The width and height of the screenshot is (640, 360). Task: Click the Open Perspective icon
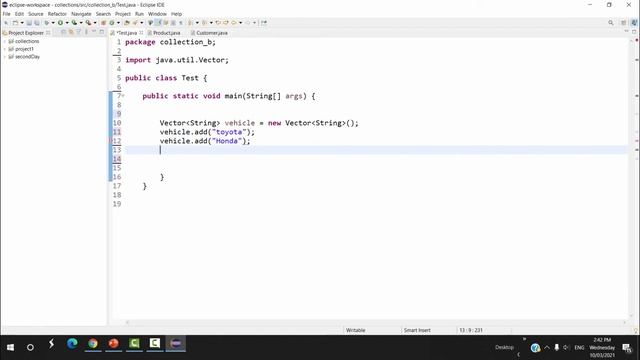pos(624,23)
